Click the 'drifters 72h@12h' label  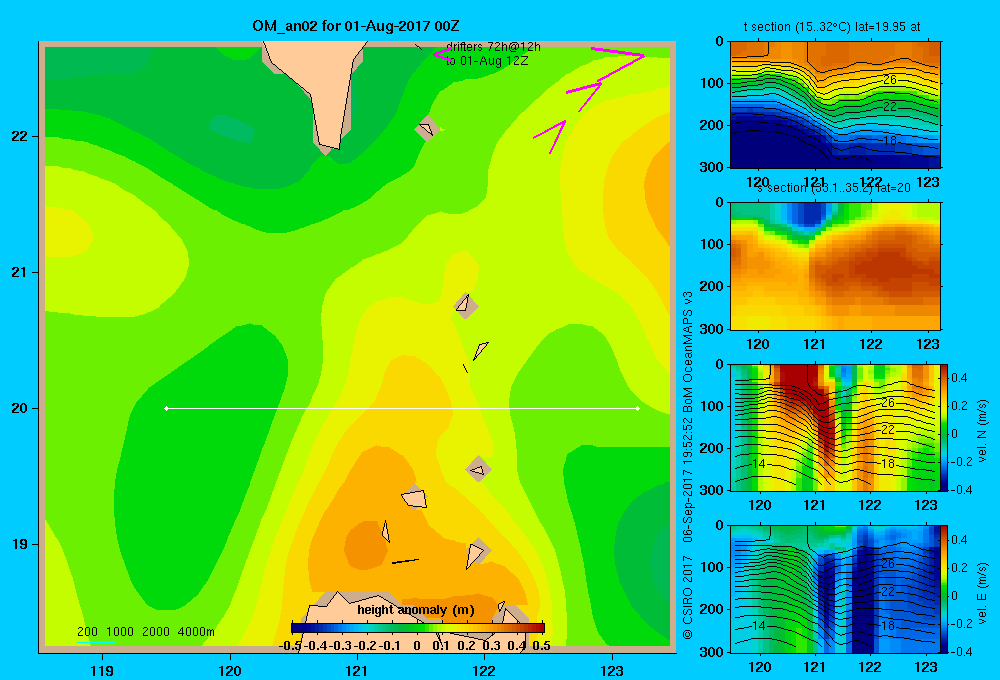click(493, 47)
